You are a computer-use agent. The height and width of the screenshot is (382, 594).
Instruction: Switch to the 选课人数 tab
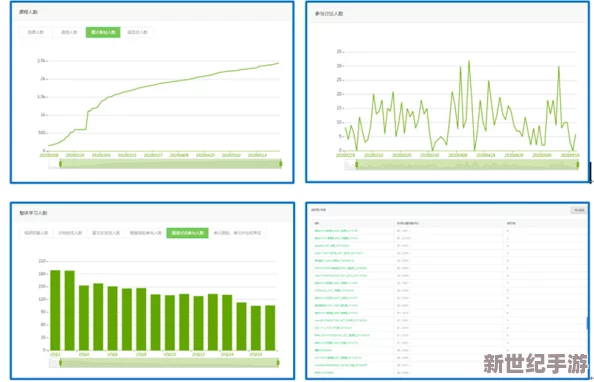point(36,32)
